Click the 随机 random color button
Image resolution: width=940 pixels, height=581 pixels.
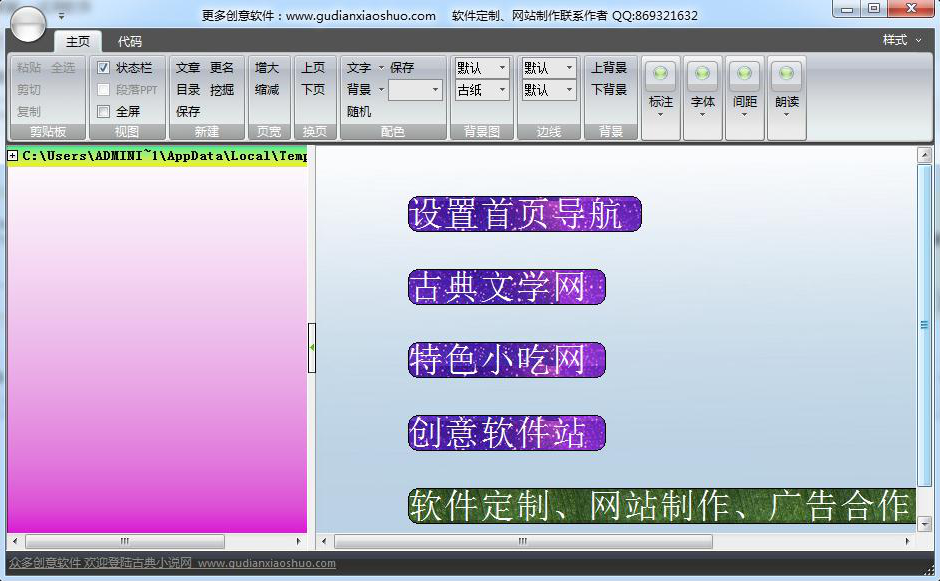[359, 112]
